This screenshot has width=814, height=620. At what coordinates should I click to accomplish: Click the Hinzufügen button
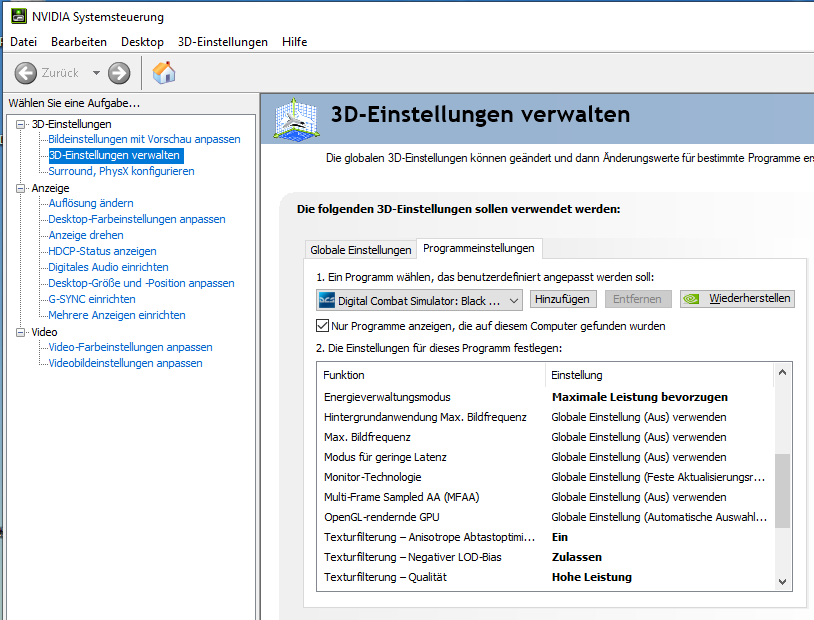563,299
